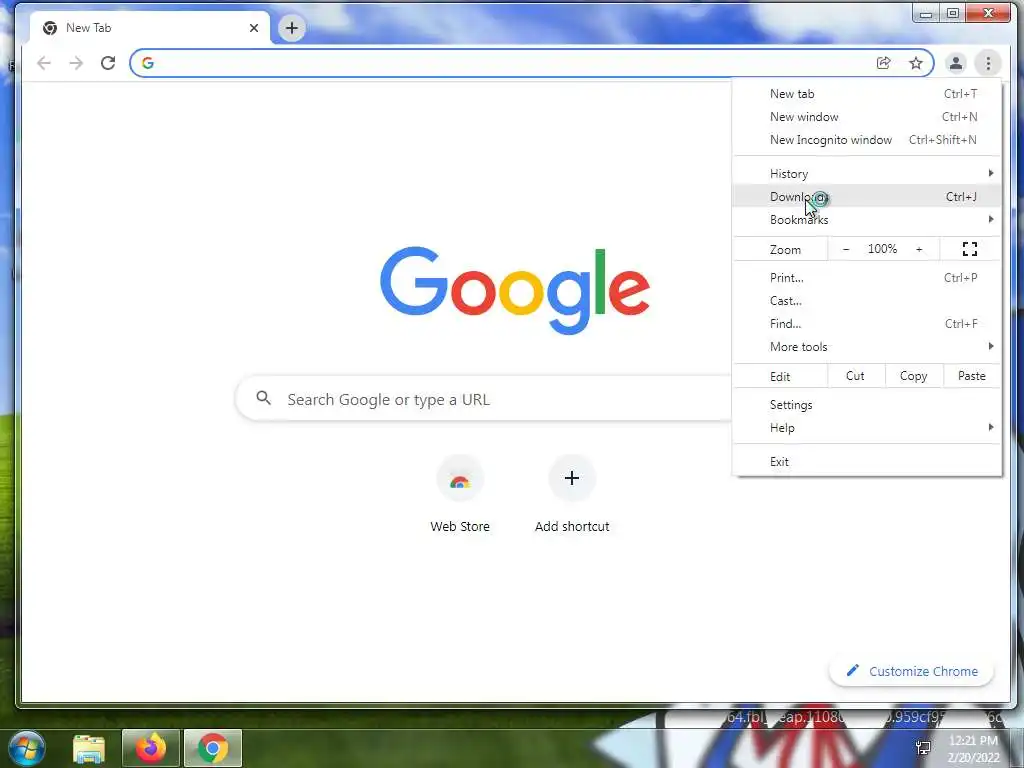This screenshot has height=768, width=1024.
Task: Select Cast... in the menu
Action: (867, 300)
